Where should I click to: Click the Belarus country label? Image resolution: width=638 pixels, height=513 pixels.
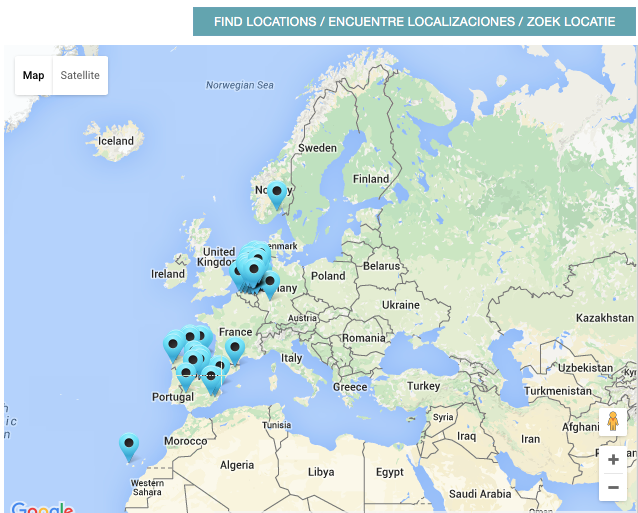(381, 266)
